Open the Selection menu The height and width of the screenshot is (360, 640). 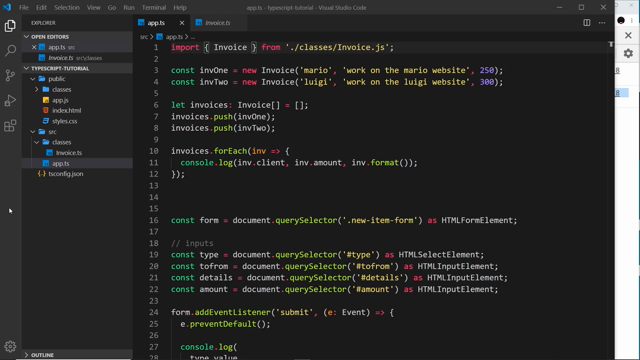tap(67, 7)
